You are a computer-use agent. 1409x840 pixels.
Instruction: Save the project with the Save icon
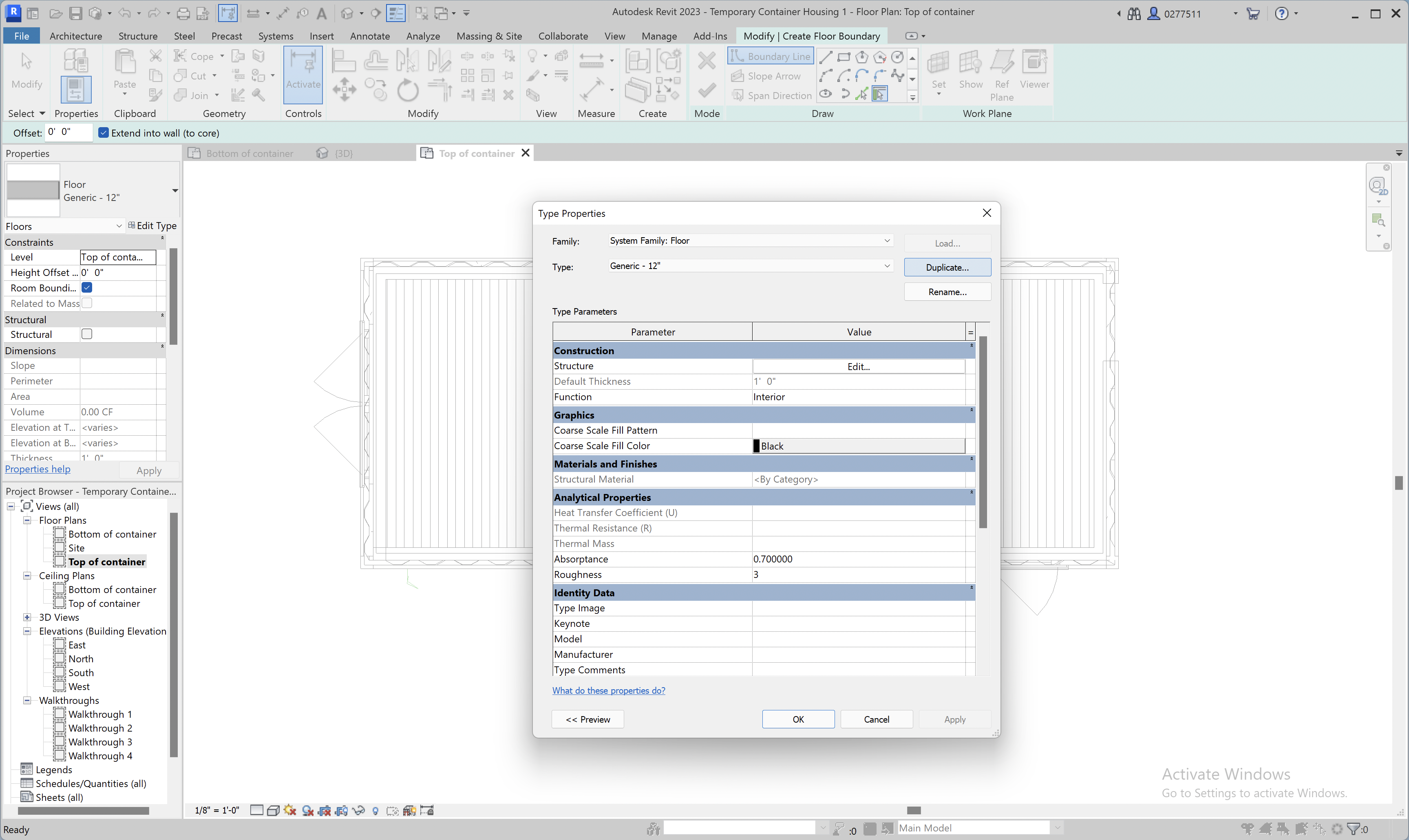click(x=75, y=13)
